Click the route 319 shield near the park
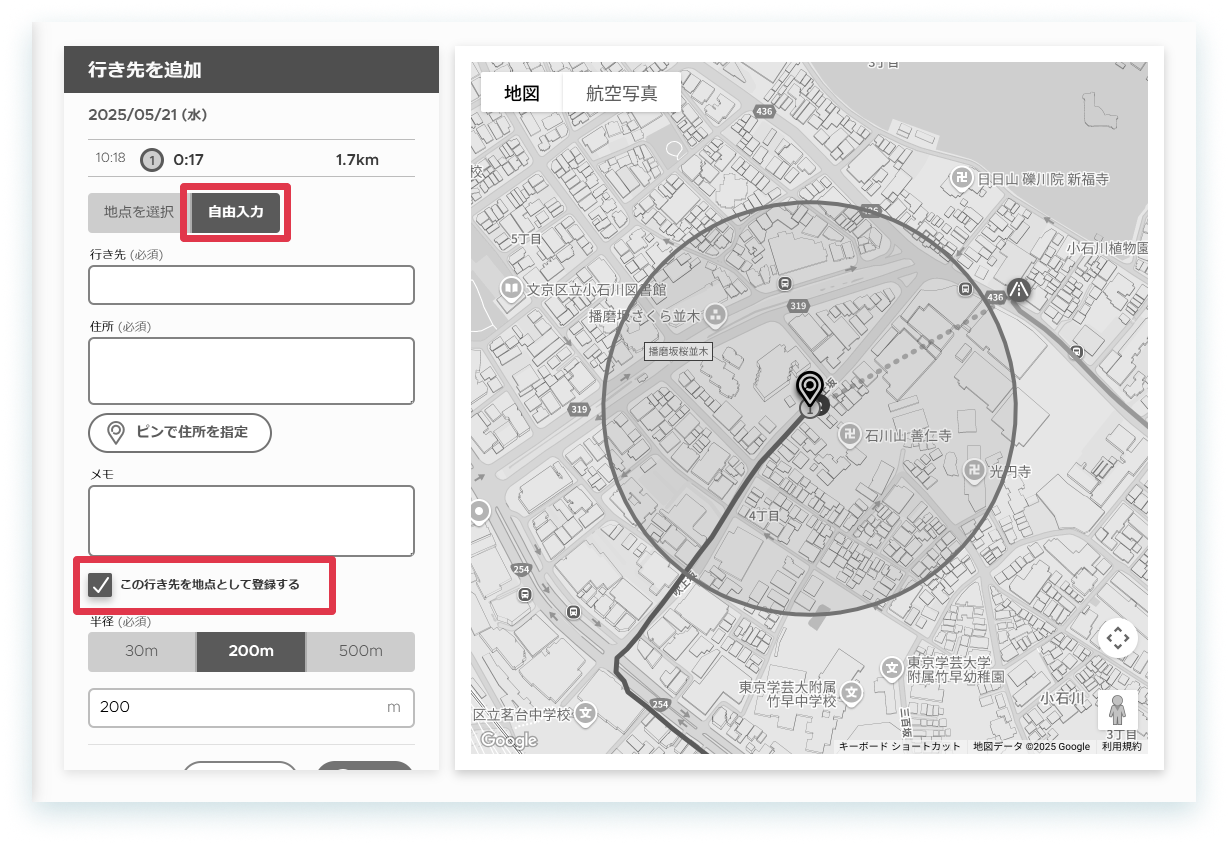The width and height of the screenshot is (1228, 844). (x=797, y=306)
